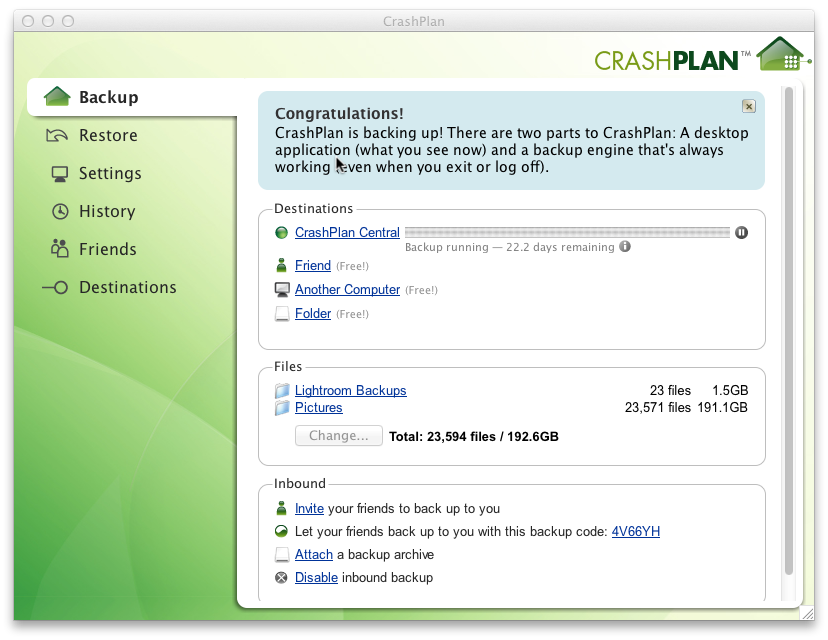
Task: Open the Settings section
Action: (x=110, y=173)
